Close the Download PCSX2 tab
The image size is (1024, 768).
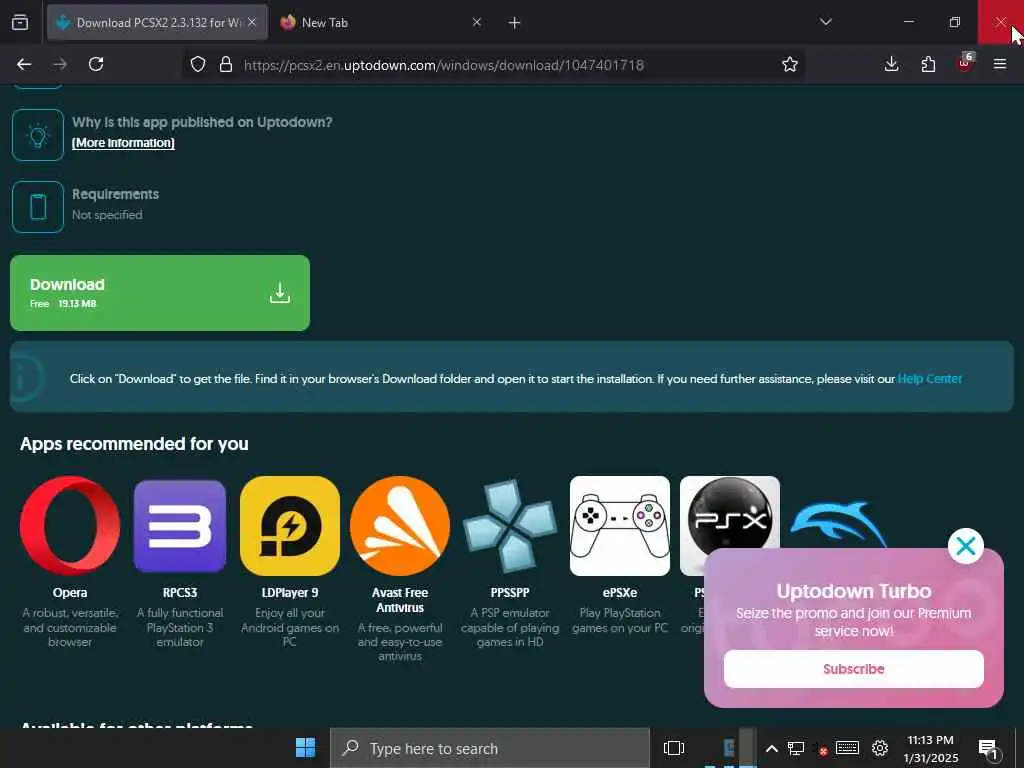252,22
